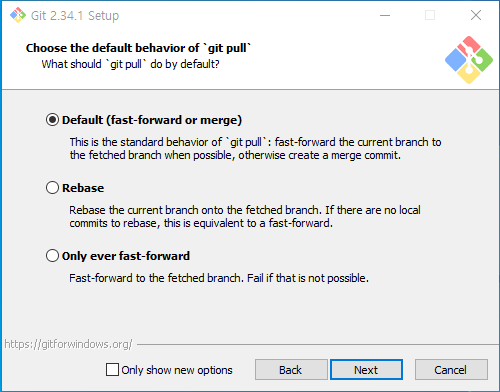Viewport: 500px width, 392px height.
Task: Open the https://gitforwindows.org/ link
Action: coord(68,344)
